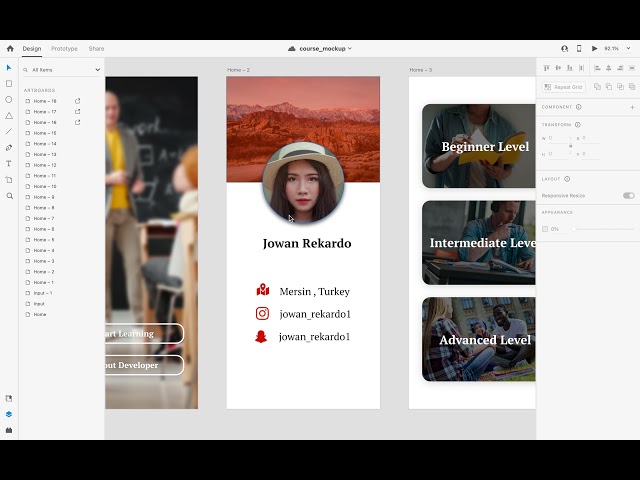
Task: Click the distribute horizontally icon
Action: tap(582, 68)
